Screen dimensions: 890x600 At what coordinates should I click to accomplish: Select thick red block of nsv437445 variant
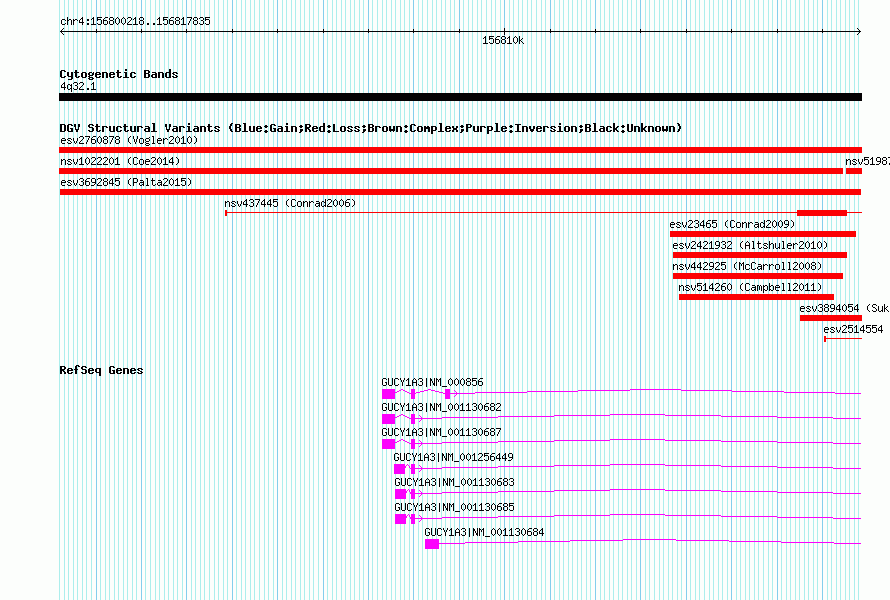822,213
